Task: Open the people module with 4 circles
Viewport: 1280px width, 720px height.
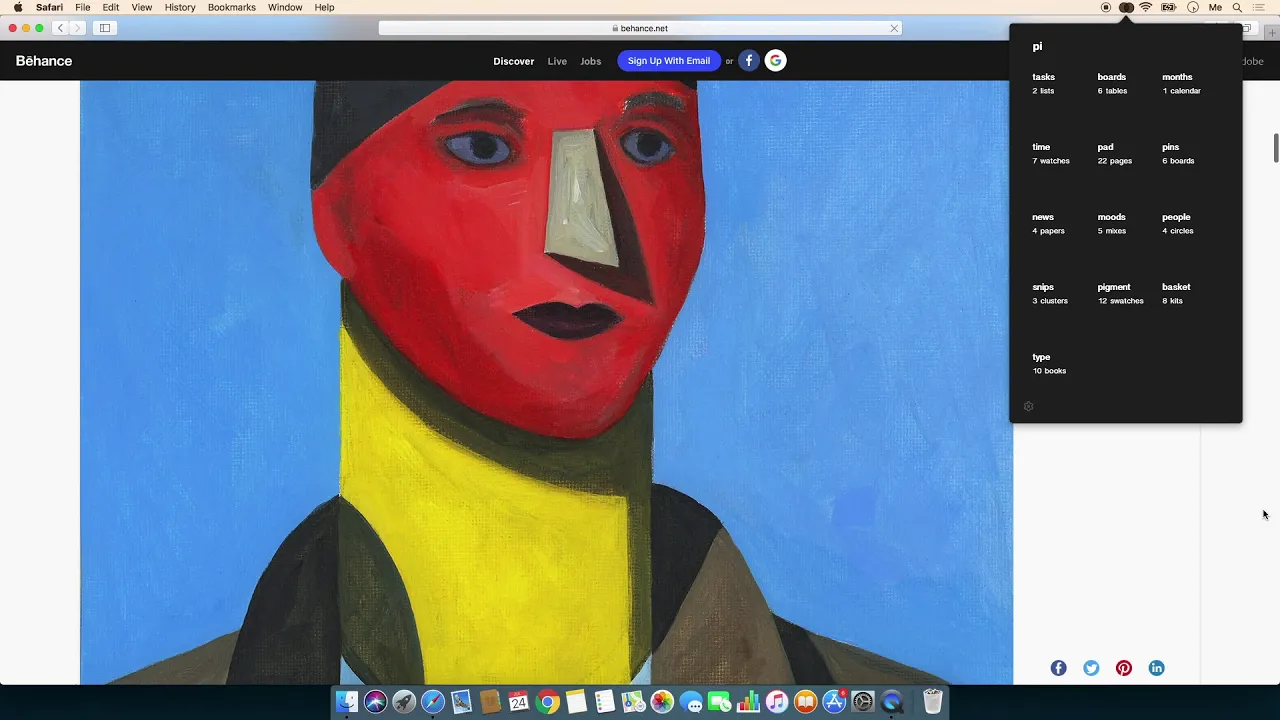Action: (x=1178, y=223)
